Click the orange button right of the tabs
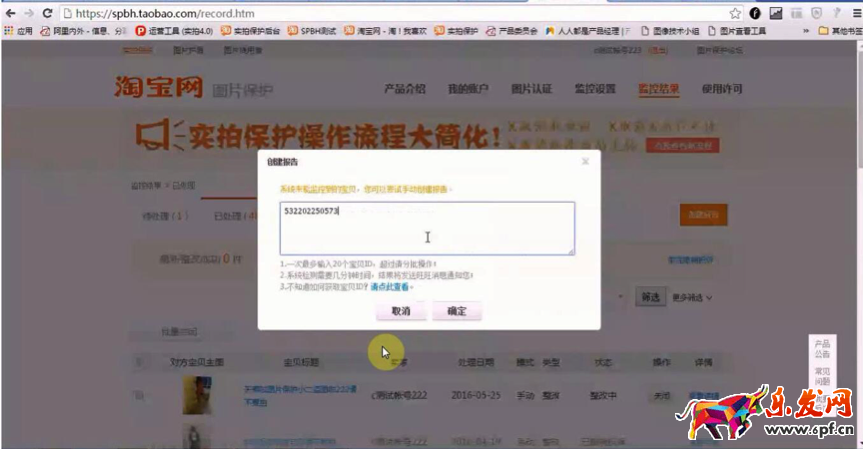Screen dimensions: 864x450 click(x=704, y=215)
